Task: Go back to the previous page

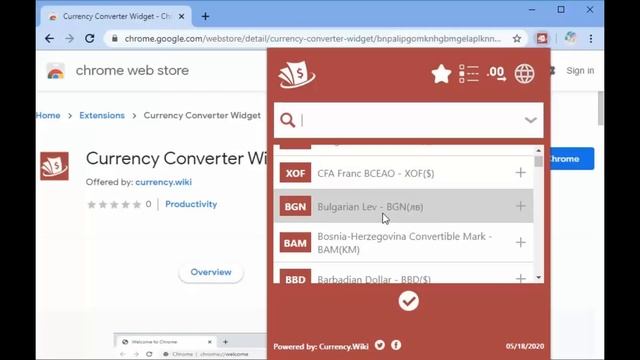Action: pos(49,39)
